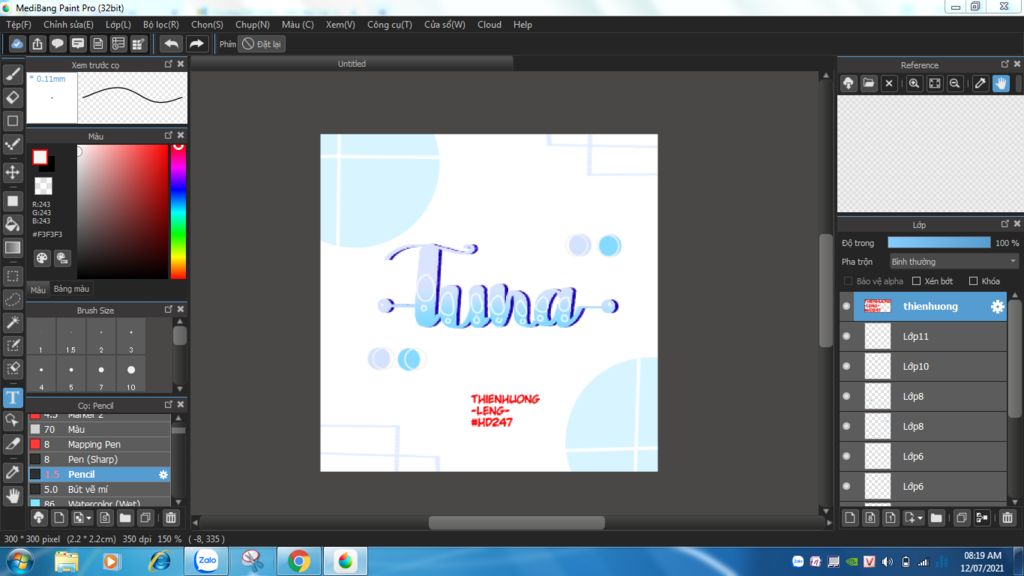
Task: Select the Bút vẽ mí brush
Action: pos(99,489)
